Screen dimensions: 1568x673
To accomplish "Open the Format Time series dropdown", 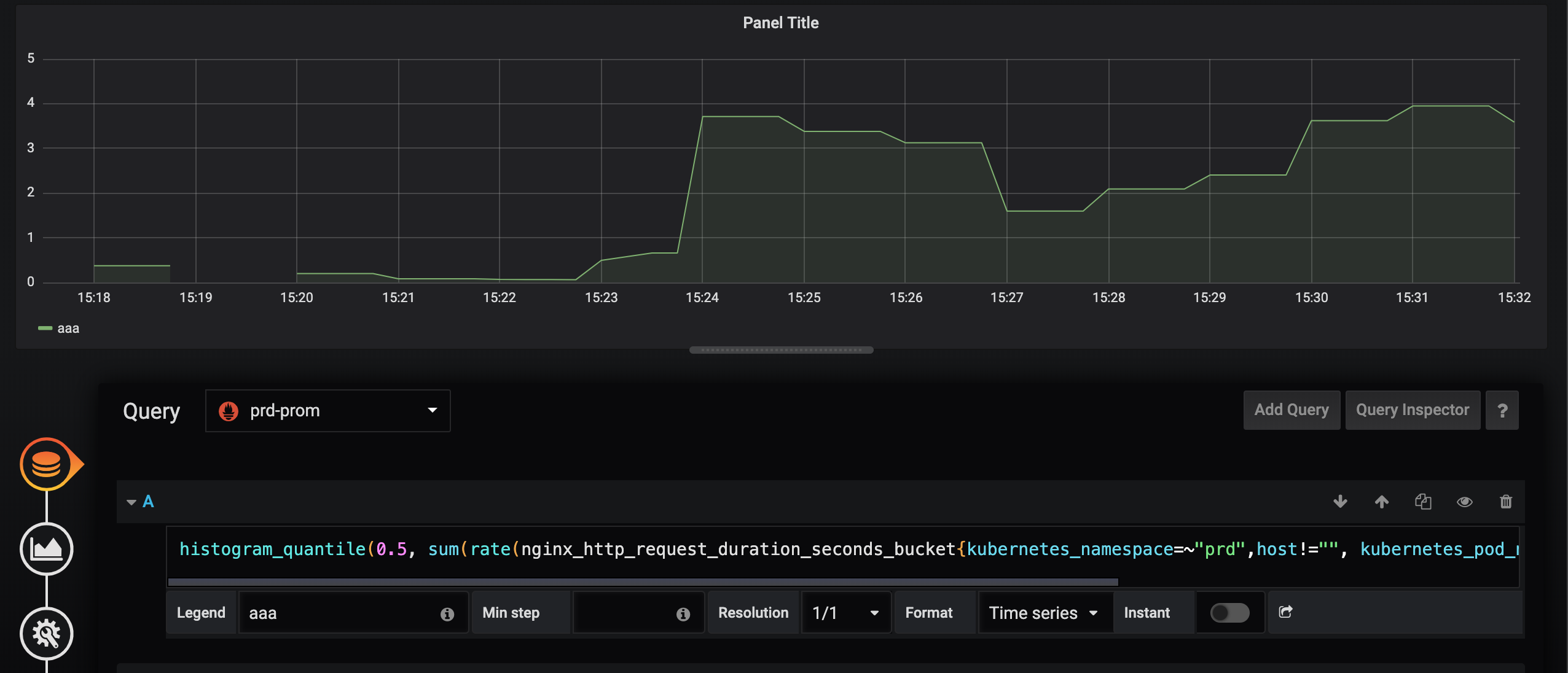I will tap(1045, 613).
